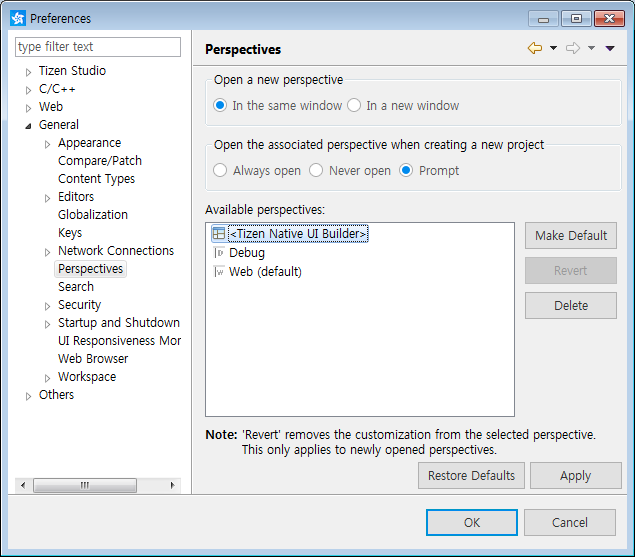This screenshot has height=557, width=635.
Task: Choose 'Always open' radio option
Action: pos(220,171)
